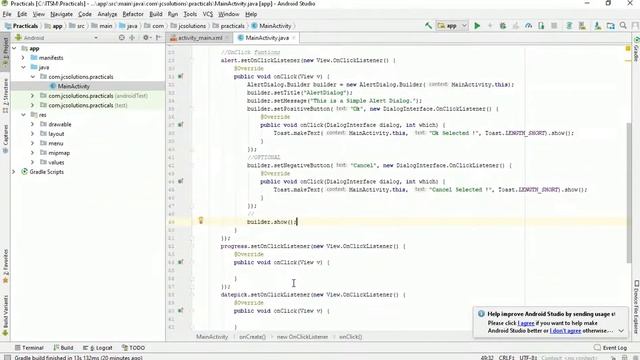Click onCreate() in editor breadcrumb

tap(252, 337)
